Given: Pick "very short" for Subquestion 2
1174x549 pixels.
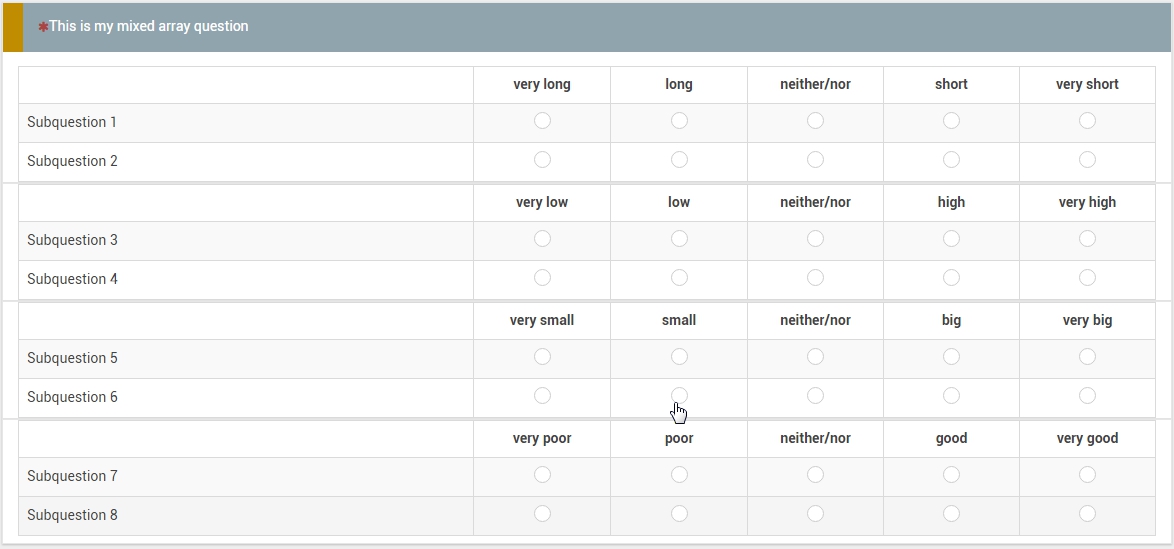Looking at the screenshot, I should pos(1087,160).
